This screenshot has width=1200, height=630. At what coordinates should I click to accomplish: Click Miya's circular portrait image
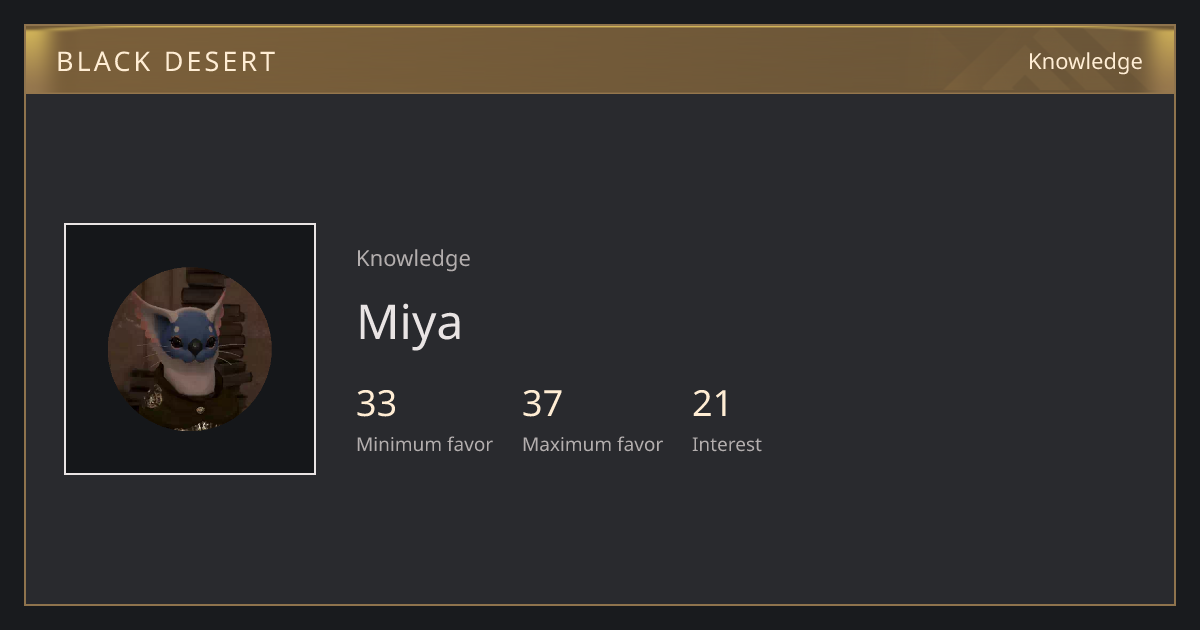pos(190,349)
